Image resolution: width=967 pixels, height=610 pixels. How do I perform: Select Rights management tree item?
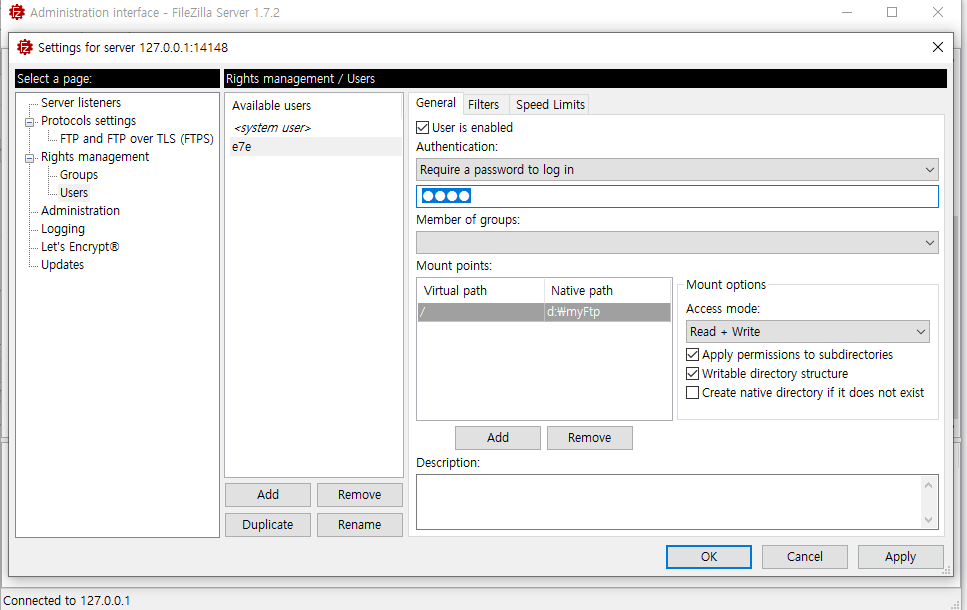[95, 157]
